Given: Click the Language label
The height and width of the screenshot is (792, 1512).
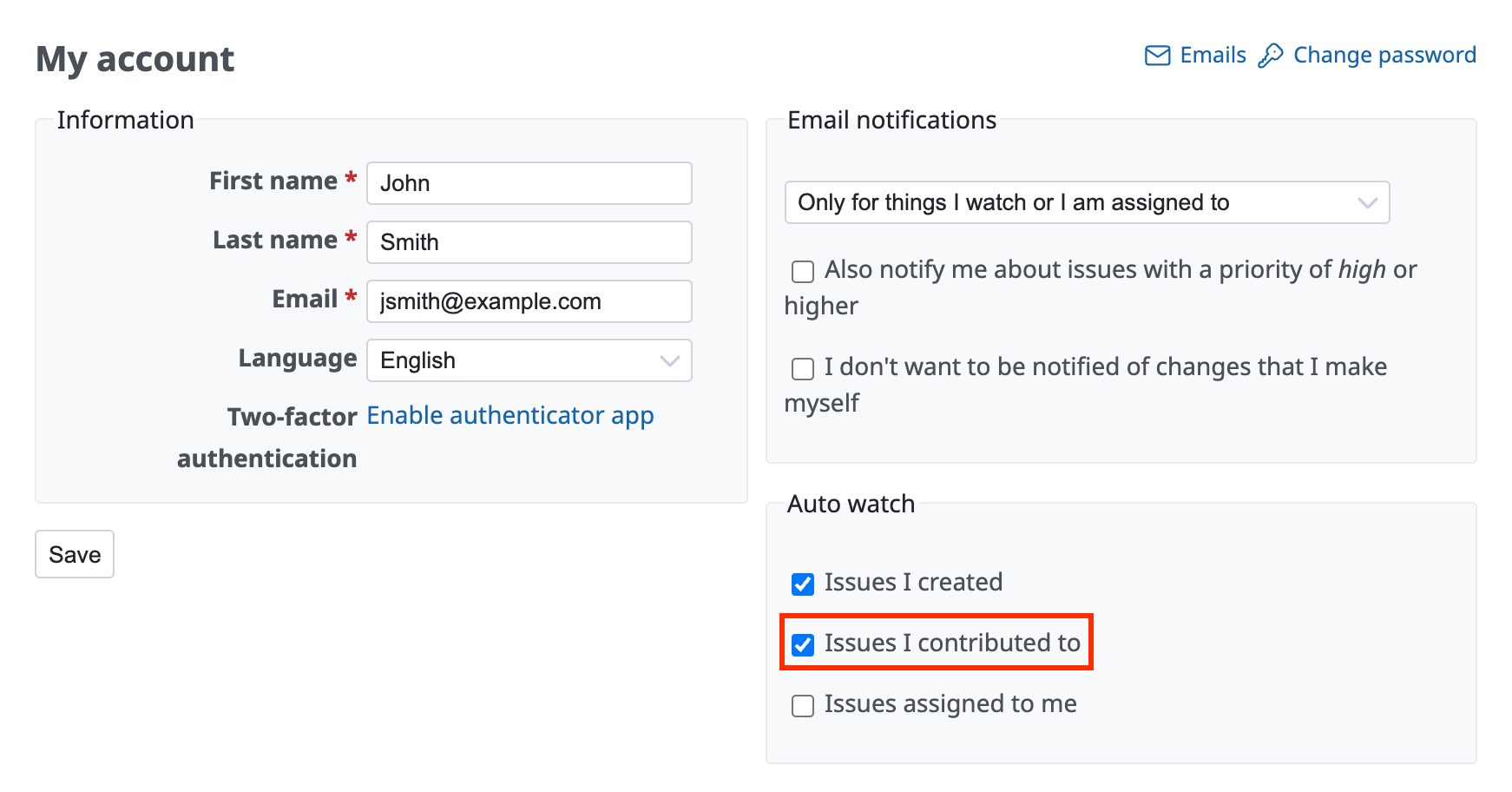Looking at the screenshot, I should [x=298, y=359].
